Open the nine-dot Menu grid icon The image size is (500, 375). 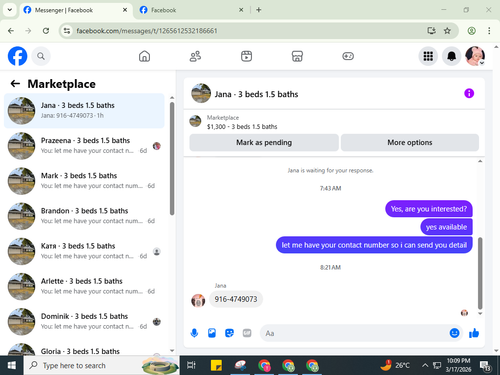(428, 56)
